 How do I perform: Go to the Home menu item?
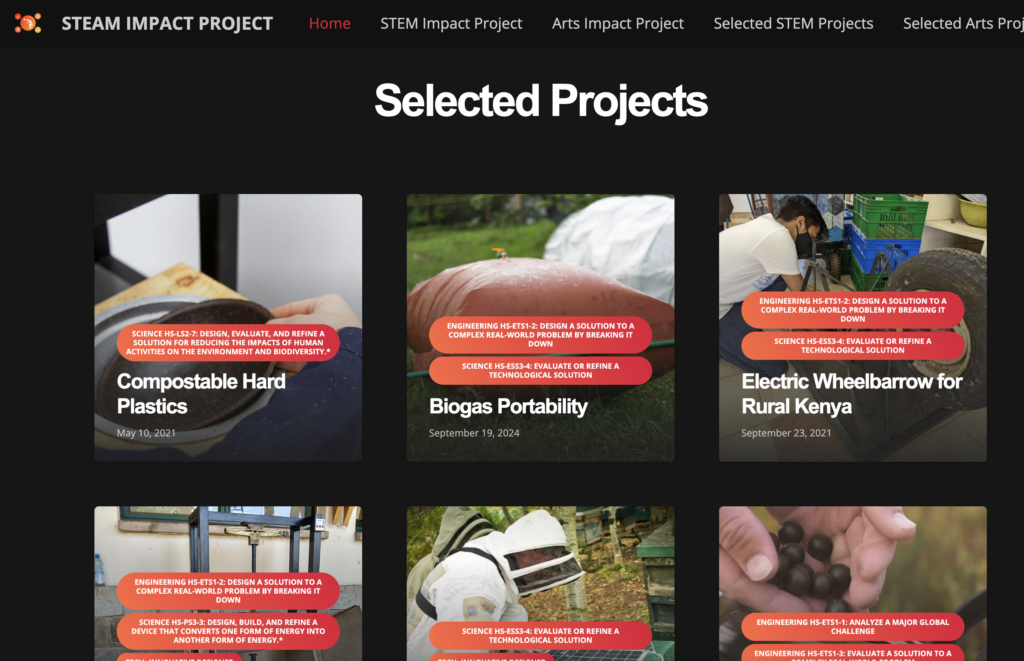(x=329, y=24)
